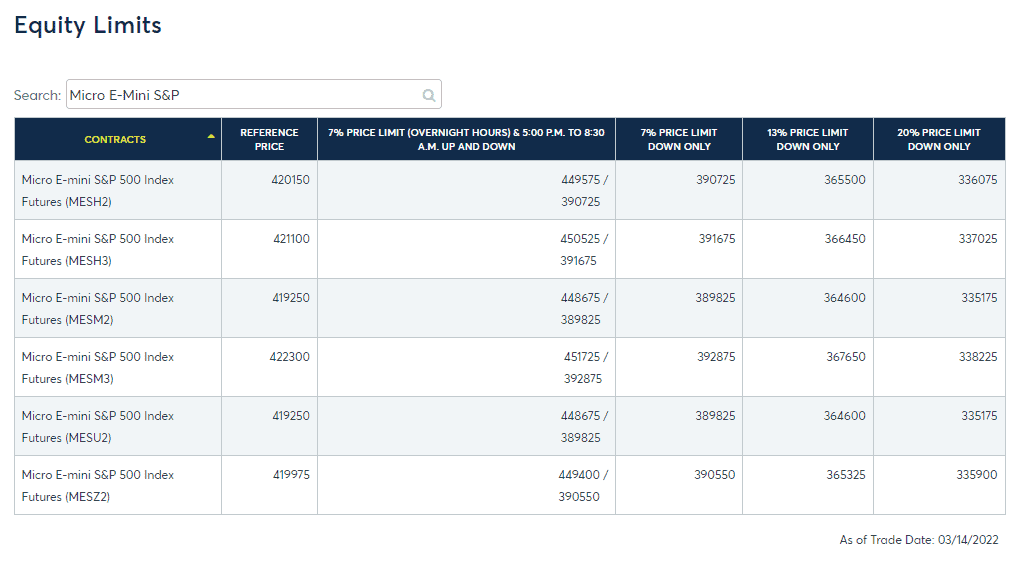
Task: Sort by 7% Price Limit Overnight Hours header
Action: pyautogui.click(x=466, y=139)
